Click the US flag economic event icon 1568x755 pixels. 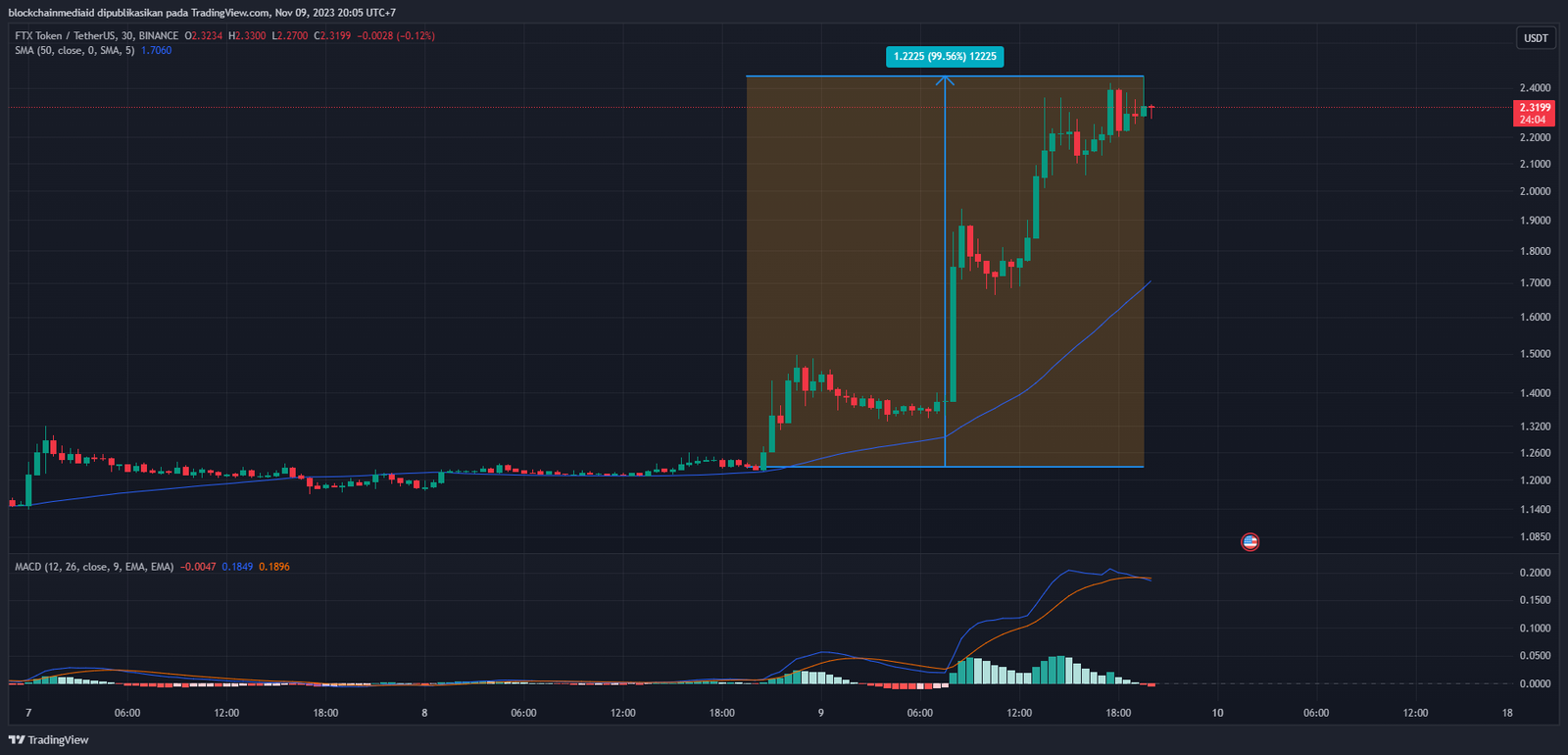(1249, 541)
